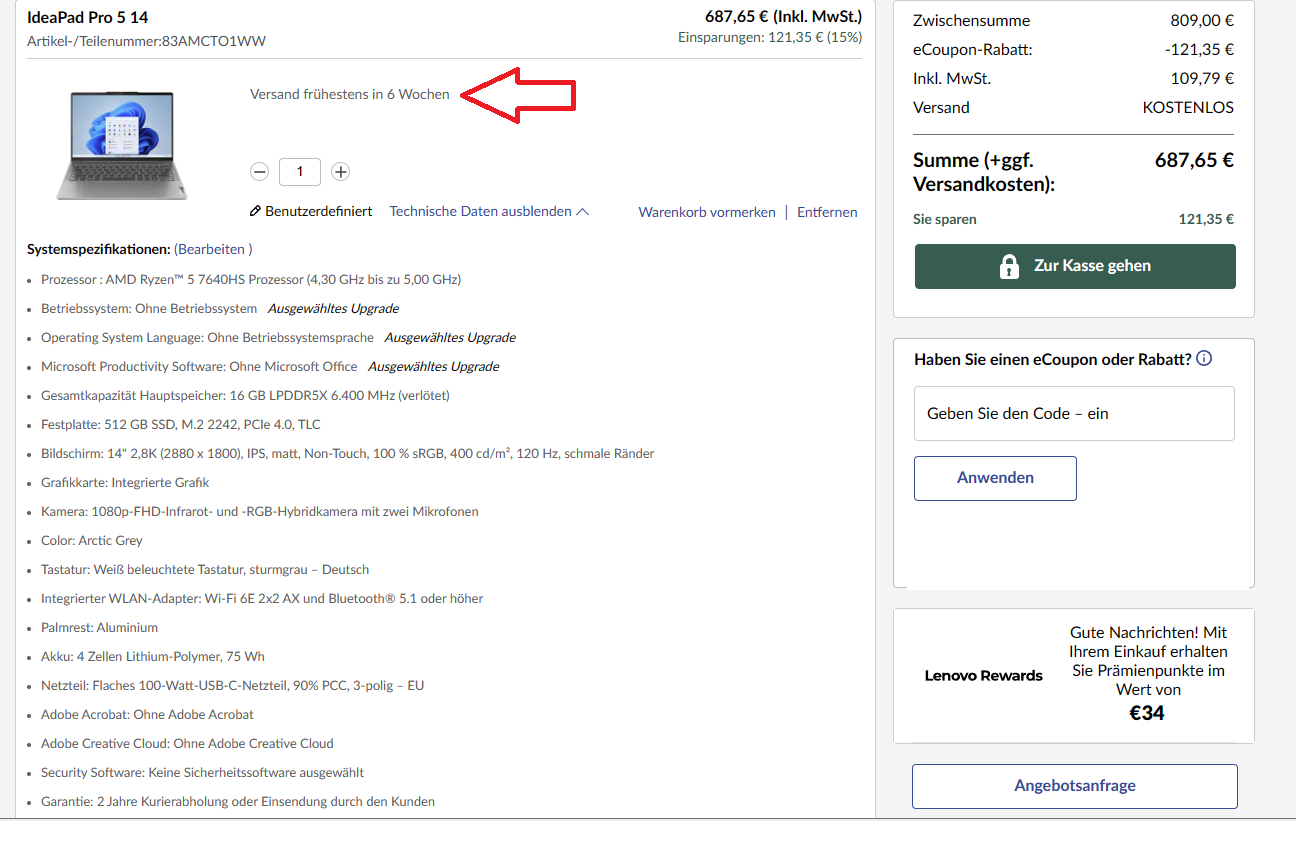The image size is (1313, 853).
Task: Click the Security Software spec line
Action: click(x=202, y=773)
